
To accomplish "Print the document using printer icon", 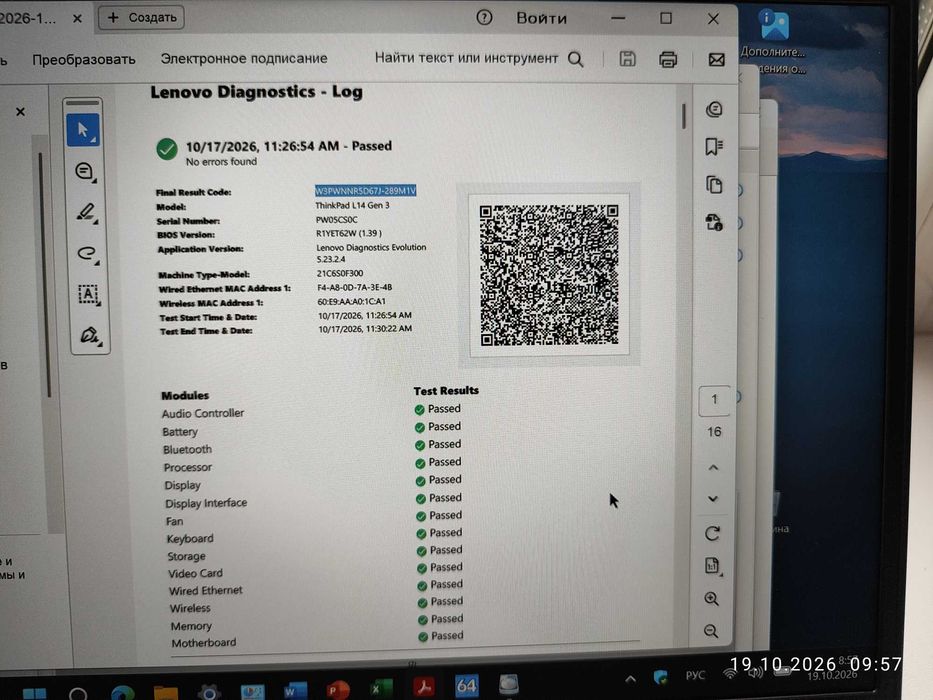I will click(x=668, y=59).
